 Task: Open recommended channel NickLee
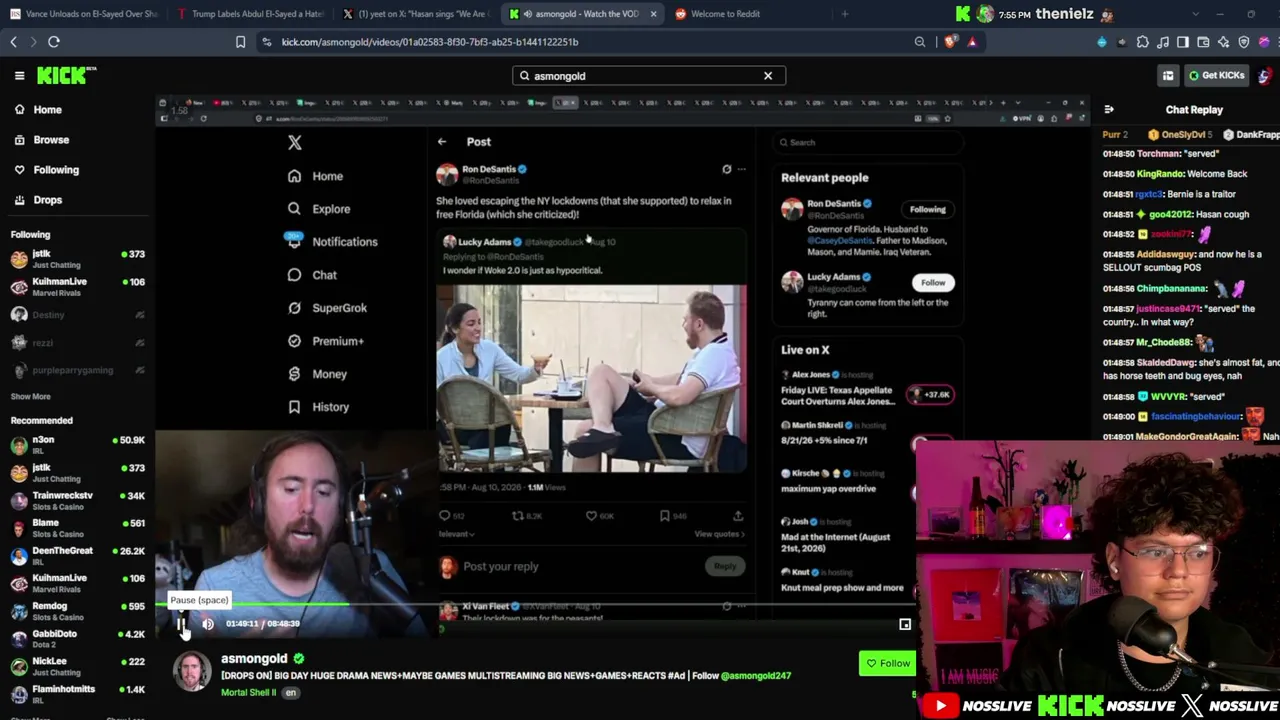pos(77,666)
